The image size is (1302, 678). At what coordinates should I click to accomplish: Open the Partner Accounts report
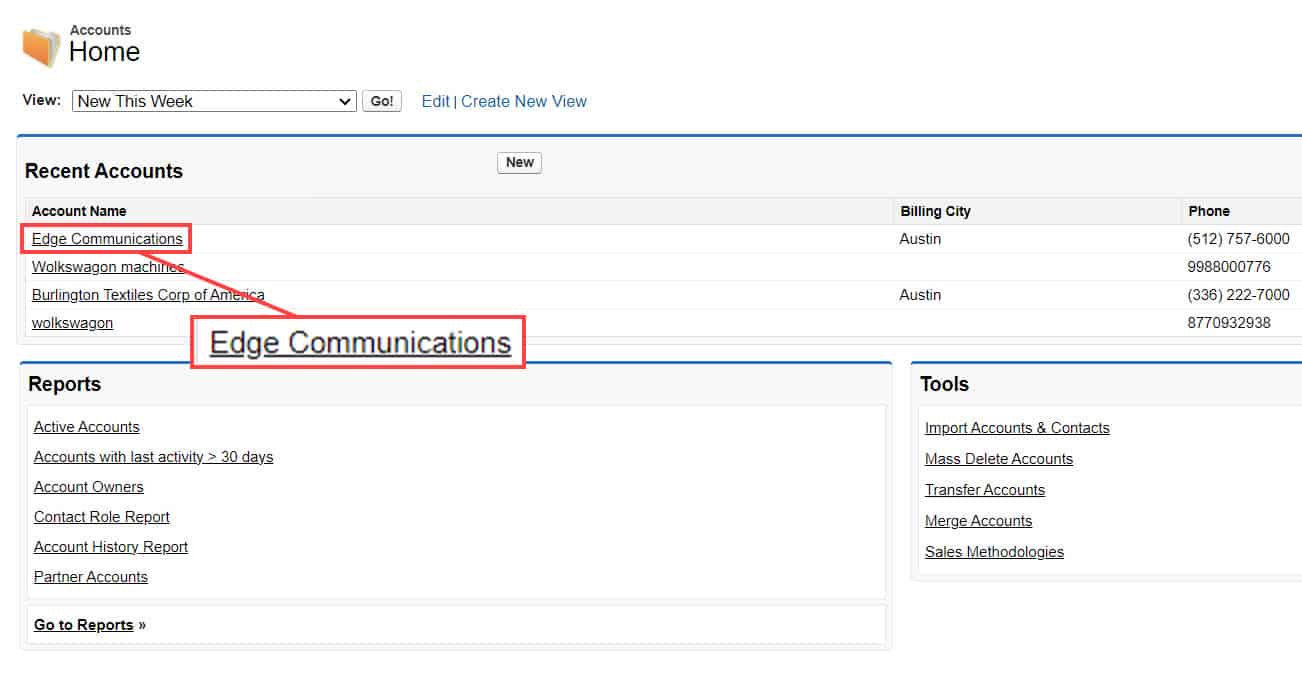point(91,577)
